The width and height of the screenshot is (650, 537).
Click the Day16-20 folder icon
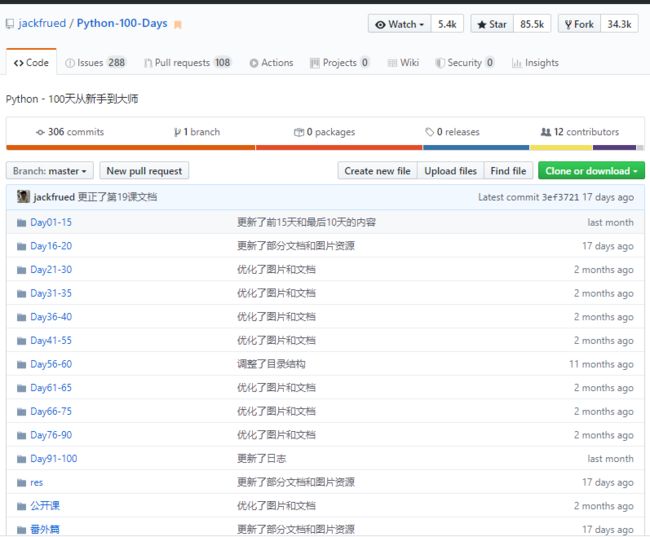tap(22, 247)
